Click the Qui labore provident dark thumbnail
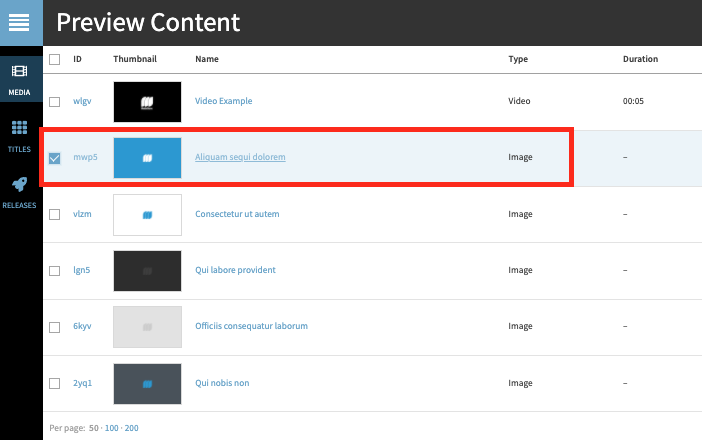The height and width of the screenshot is (440, 702). point(147,270)
